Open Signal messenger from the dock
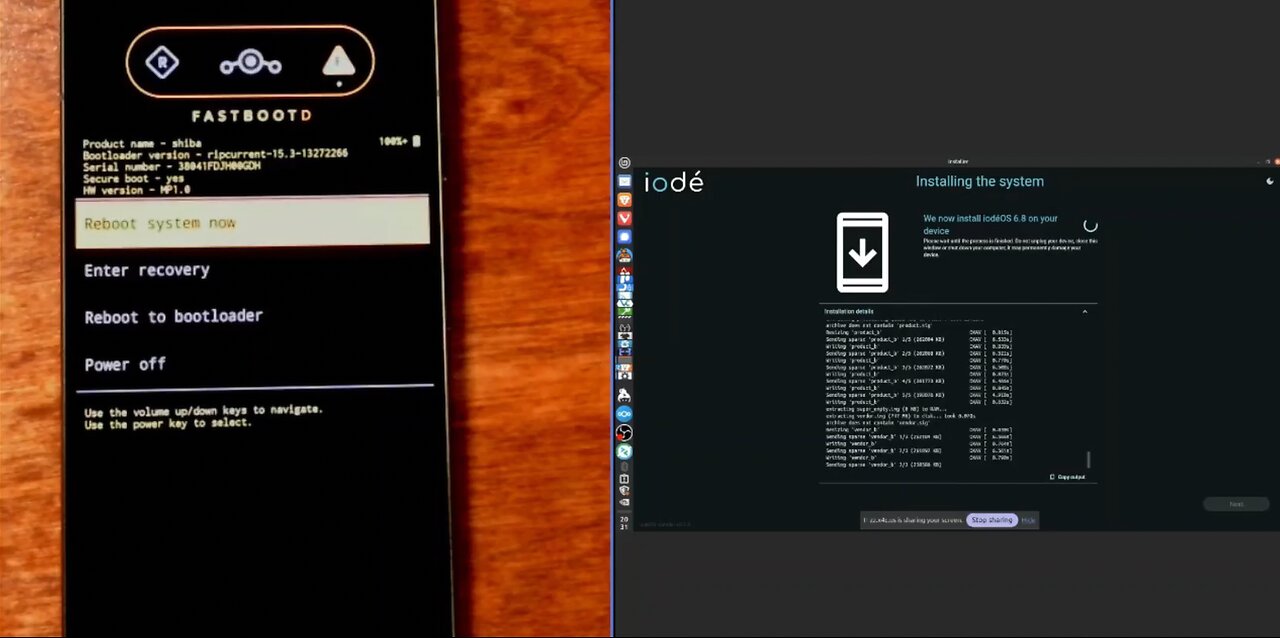The width and height of the screenshot is (1280, 638). (624, 237)
